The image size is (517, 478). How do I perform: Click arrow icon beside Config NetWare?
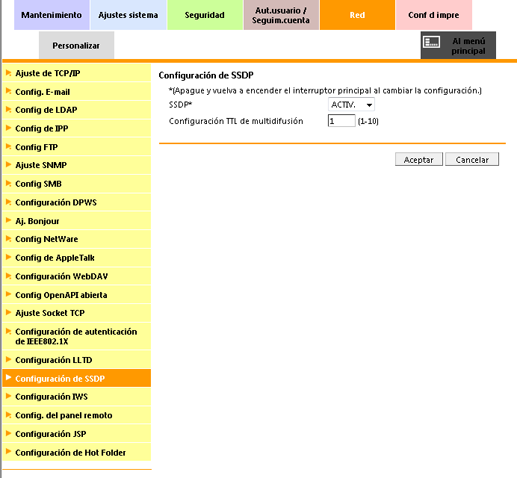tap(9, 239)
